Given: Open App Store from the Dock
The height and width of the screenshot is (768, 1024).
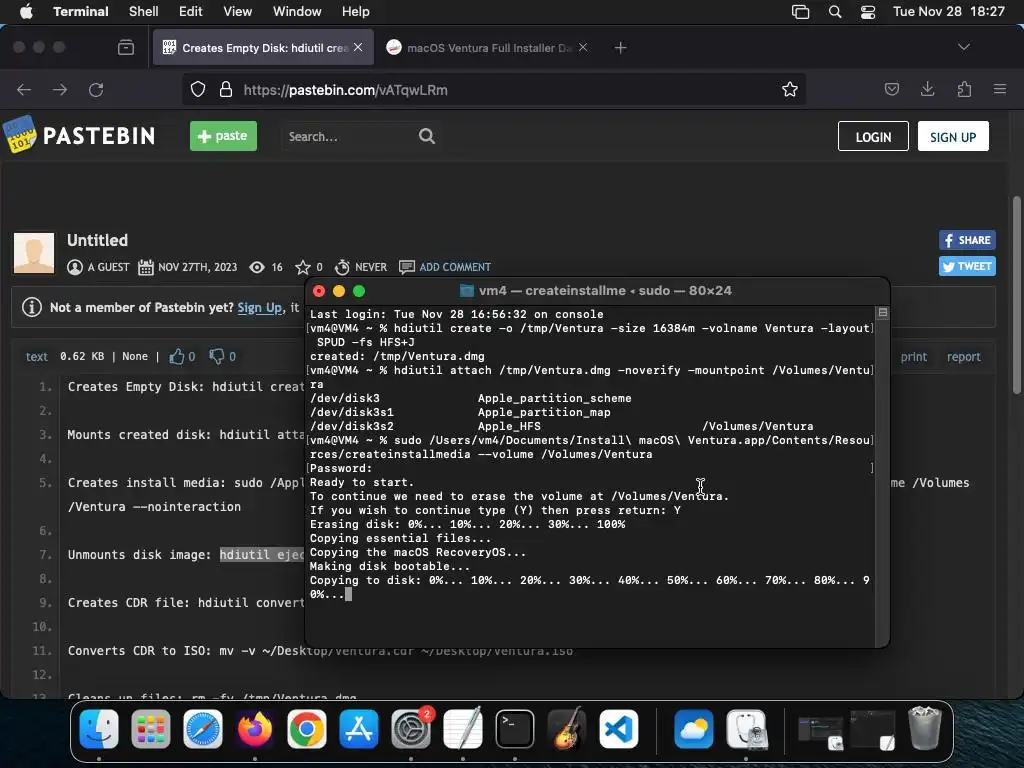Looking at the screenshot, I should click(359, 729).
